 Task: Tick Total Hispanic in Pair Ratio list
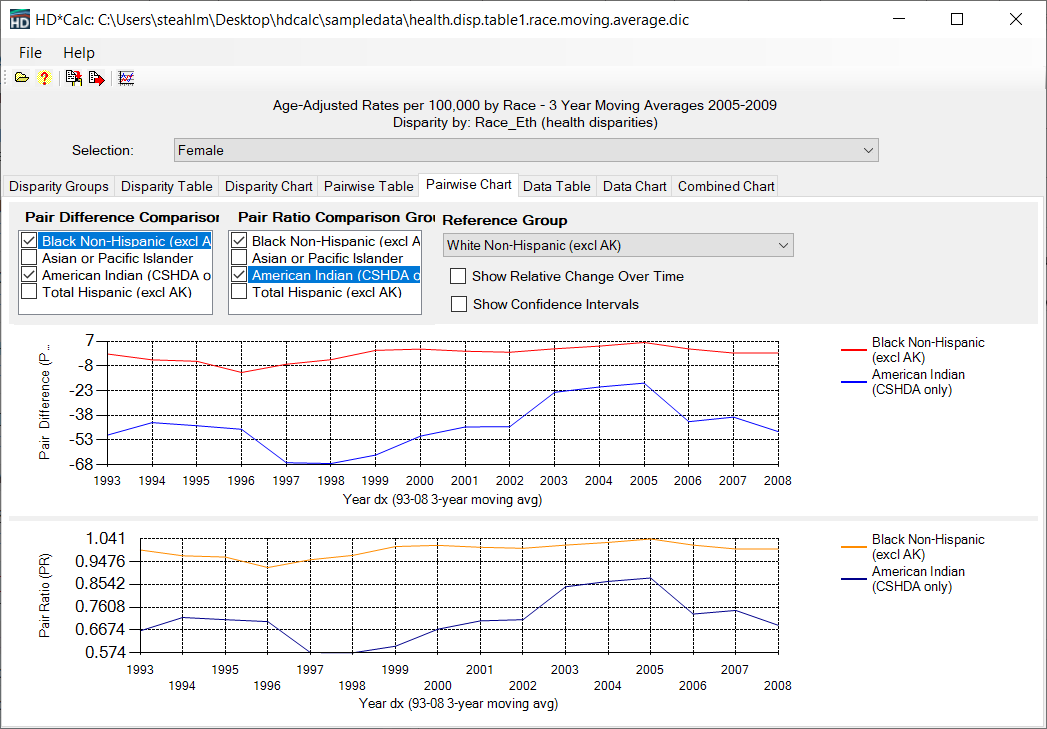tap(239, 292)
